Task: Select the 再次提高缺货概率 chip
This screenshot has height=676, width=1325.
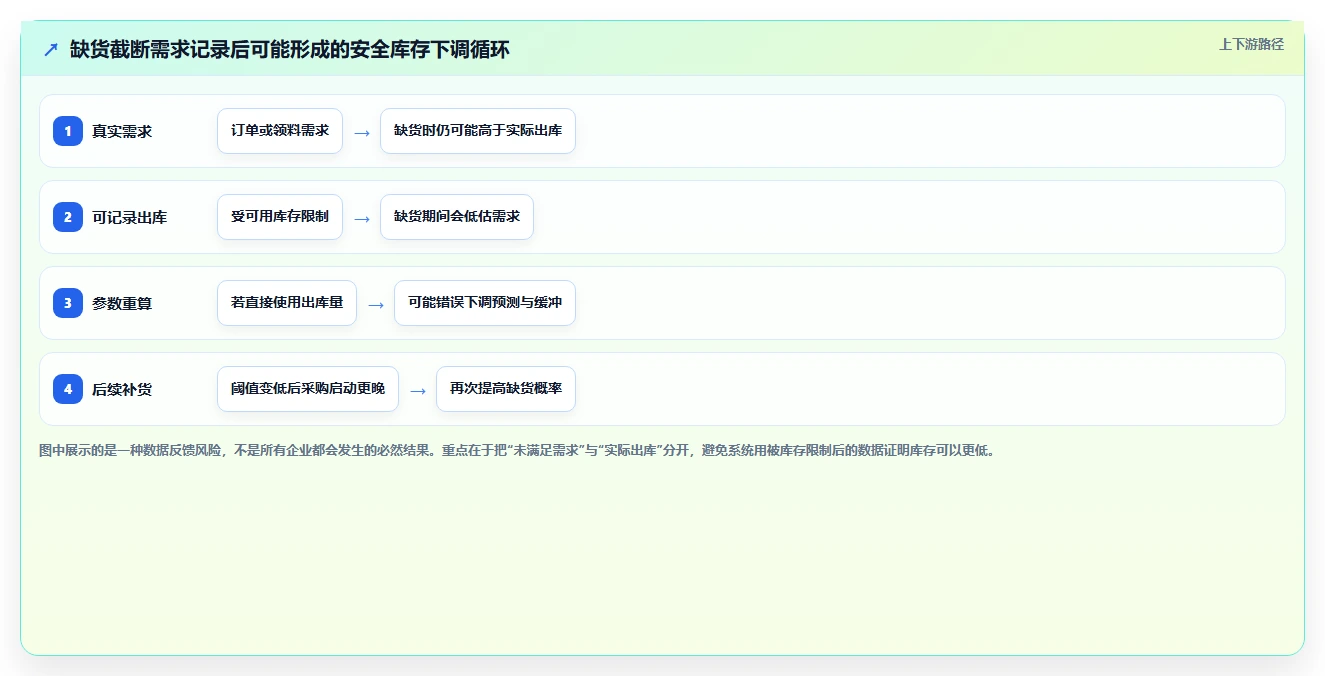Action: point(506,389)
